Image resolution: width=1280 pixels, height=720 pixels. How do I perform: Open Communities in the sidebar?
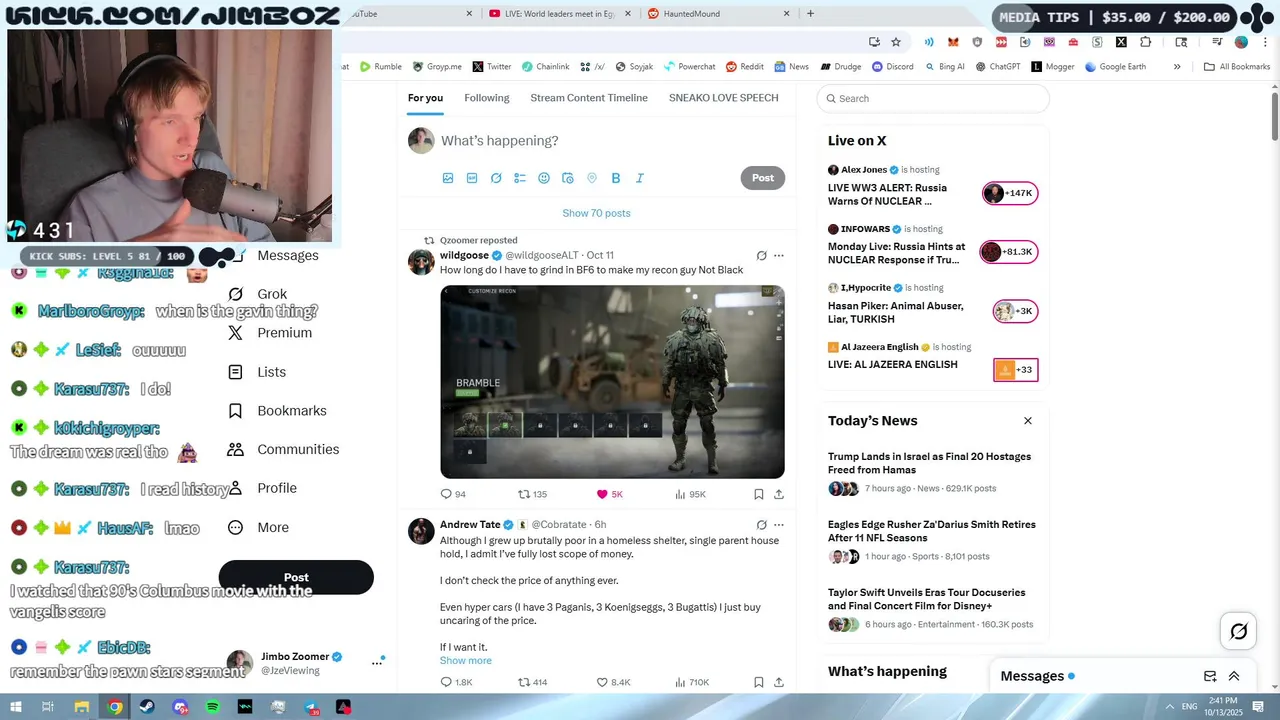coord(283,450)
